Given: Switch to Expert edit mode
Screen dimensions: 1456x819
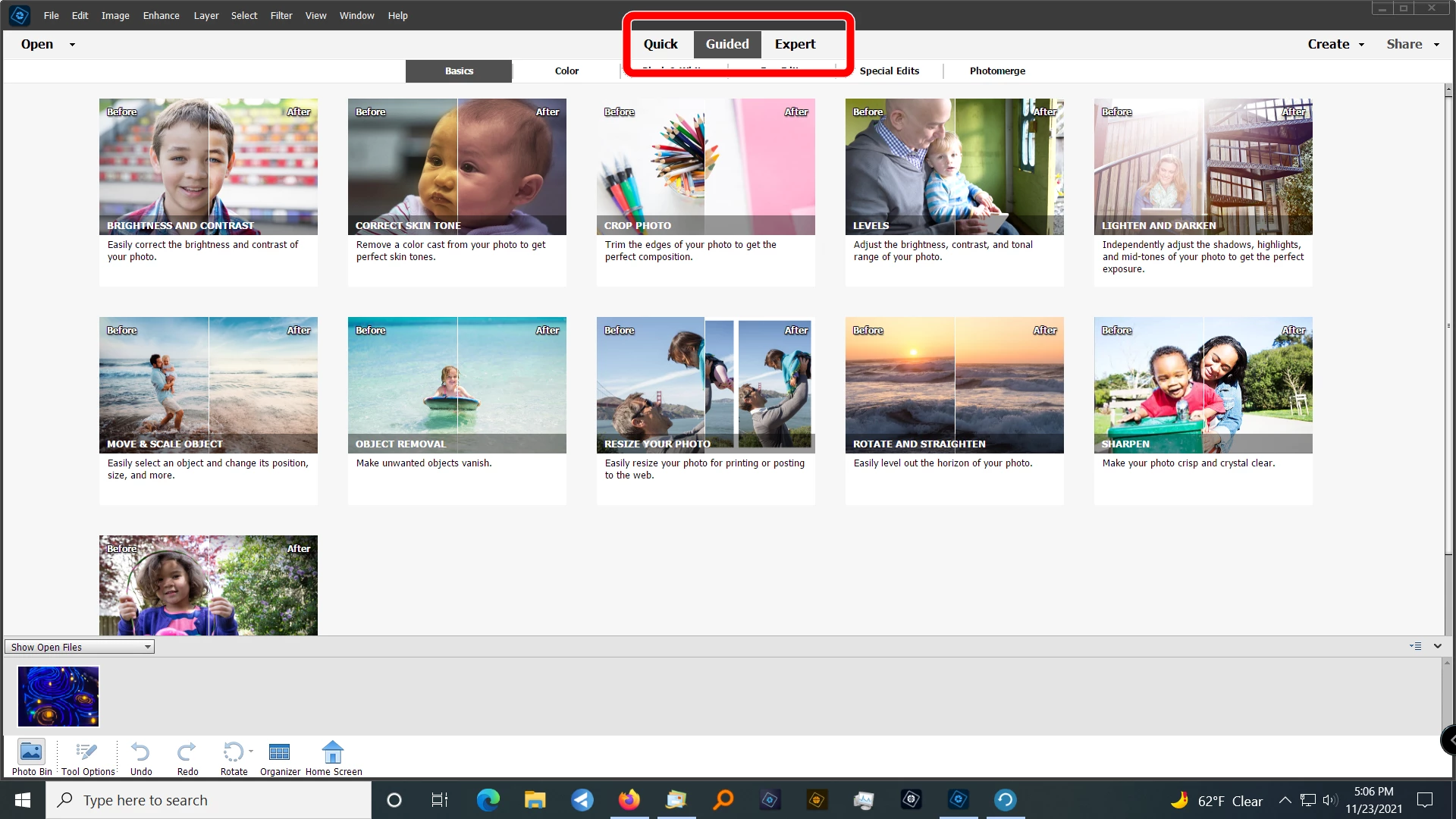Looking at the screenshot, I should (795, 44).
